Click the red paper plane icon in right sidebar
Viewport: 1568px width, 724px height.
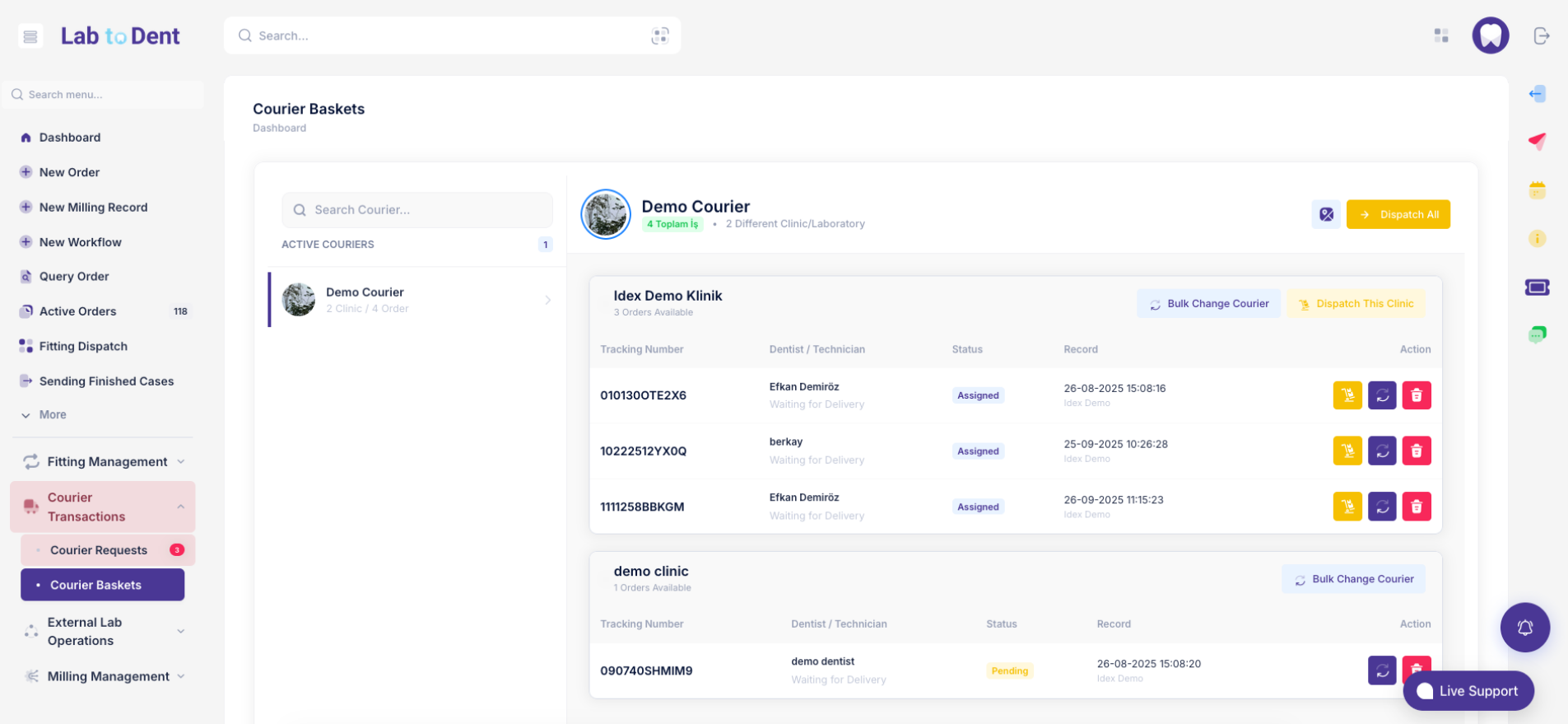click(x=1537, y=142)
